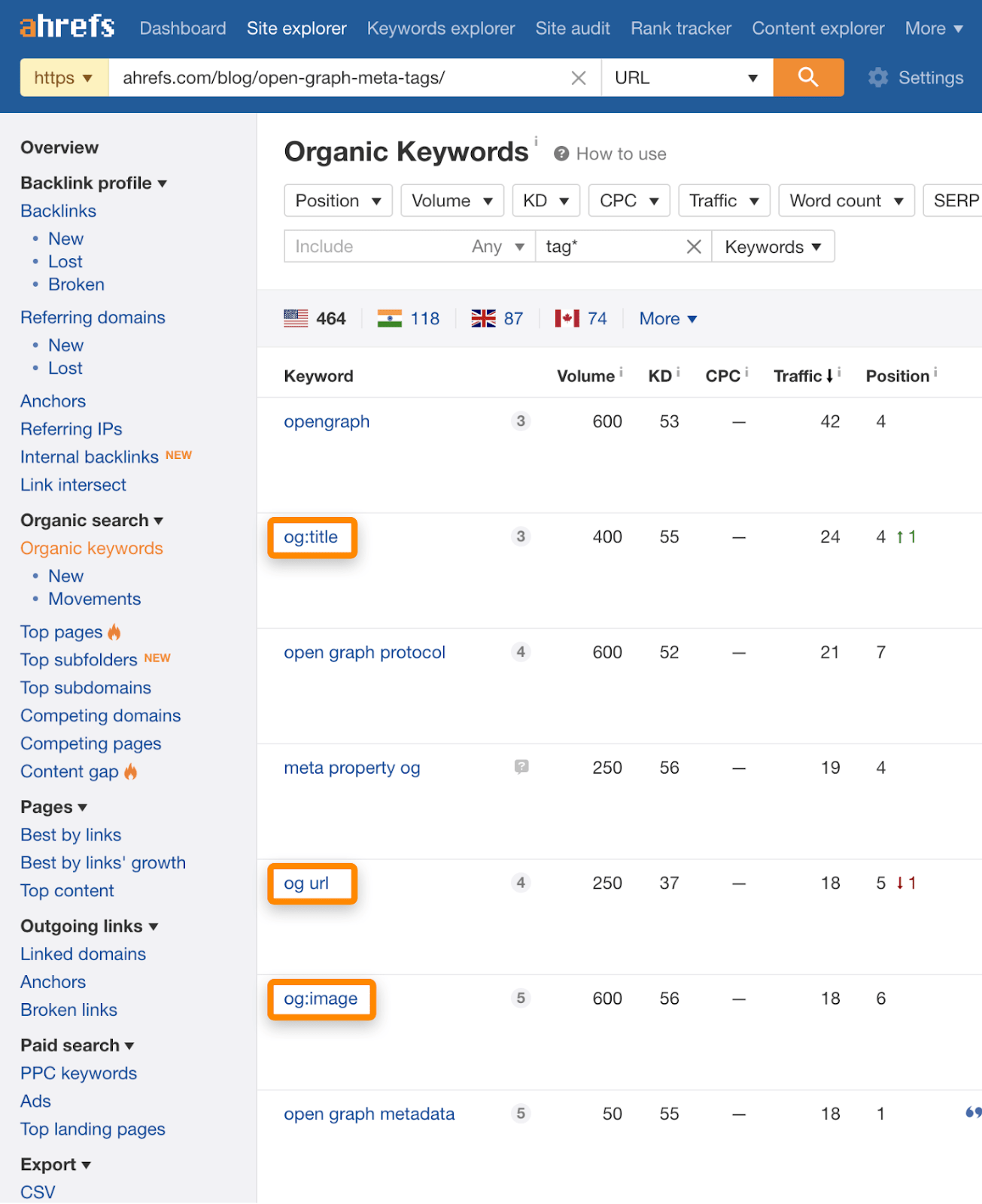This screenshot has width=982, height=1204.
Task: Click the SERP features badge for opengraph
Action: pyautogui.click(x=521, y=421)
